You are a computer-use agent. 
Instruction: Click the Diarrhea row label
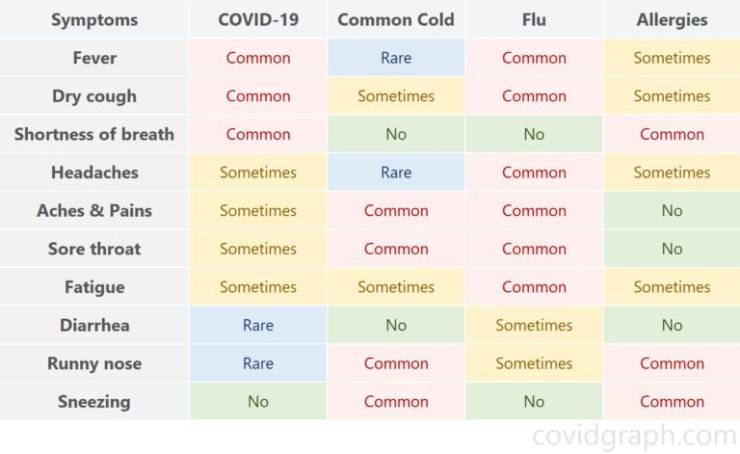[94, 325]
